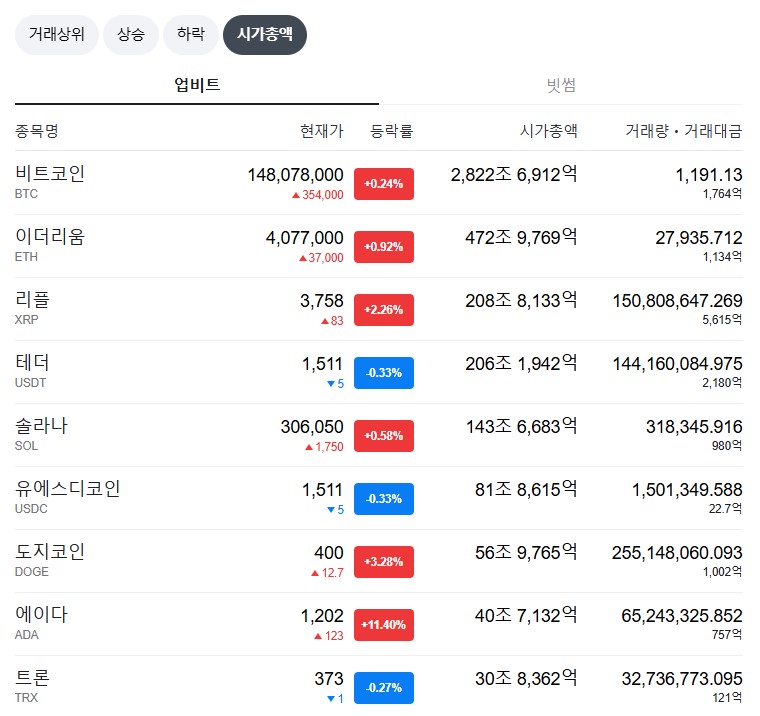Click the XRP ticker symbol
The image size is (760, 716).
click(x=27, y=320)
